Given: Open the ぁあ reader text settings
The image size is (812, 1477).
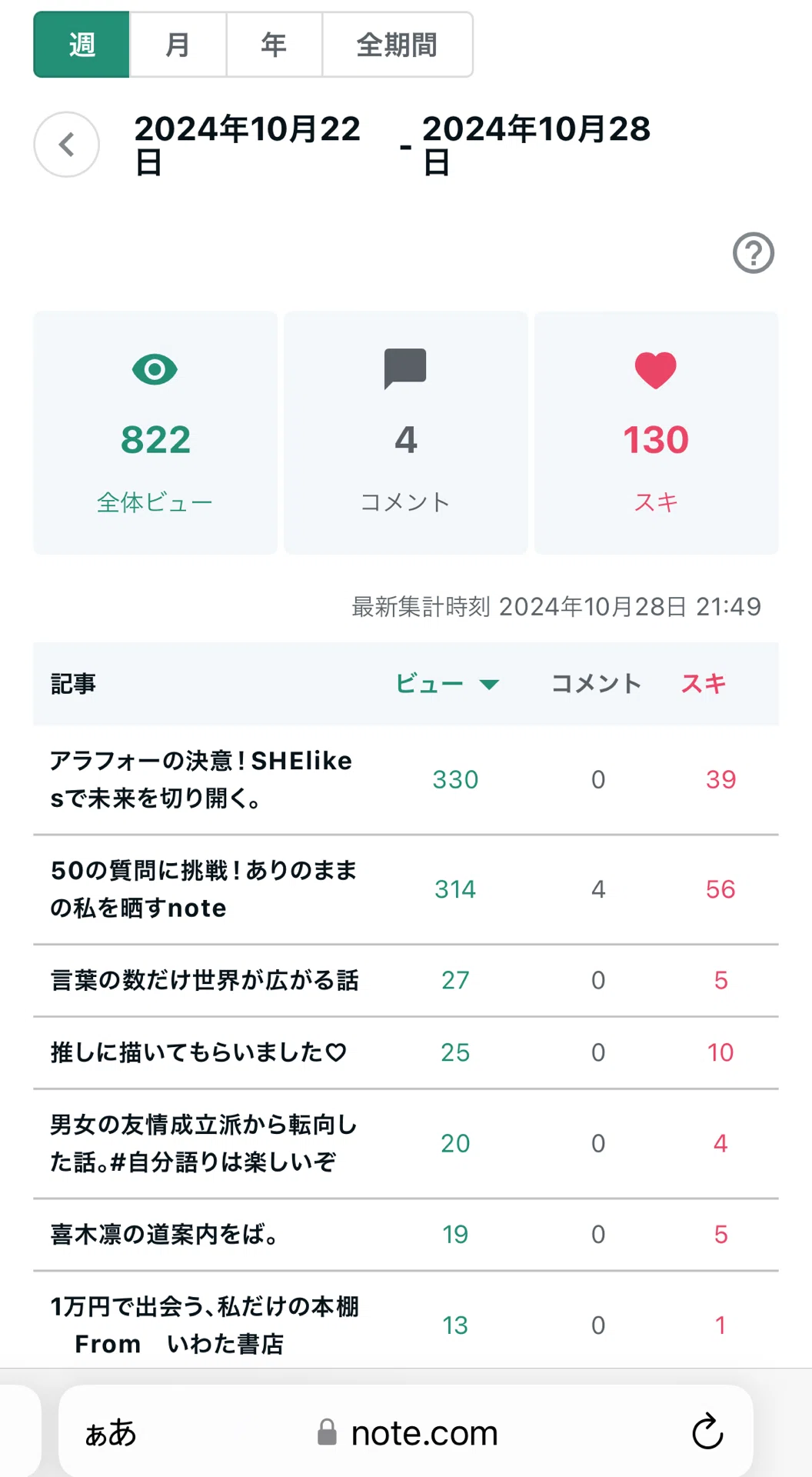Looking at the screenshot, I should pos(111,1432).
